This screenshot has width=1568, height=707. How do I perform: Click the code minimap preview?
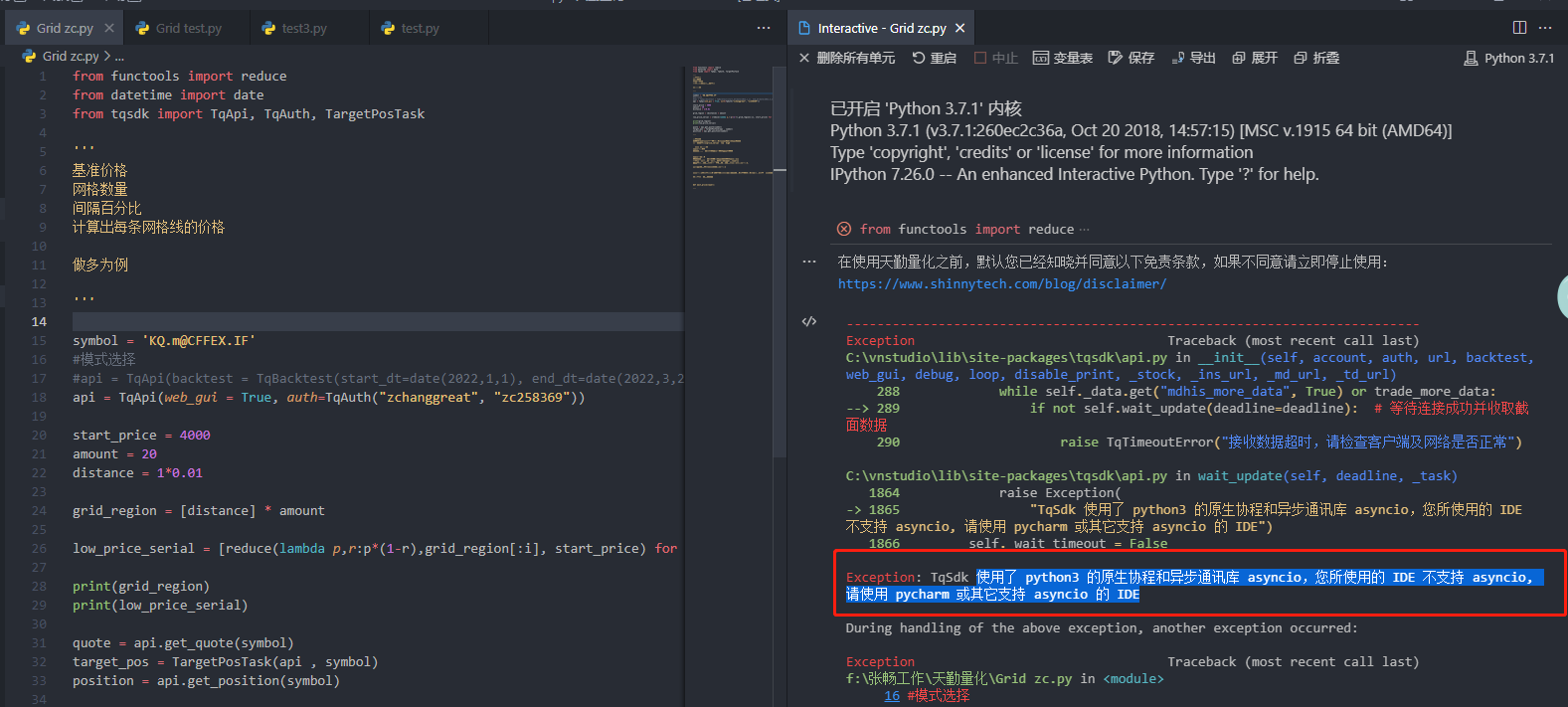731,129
